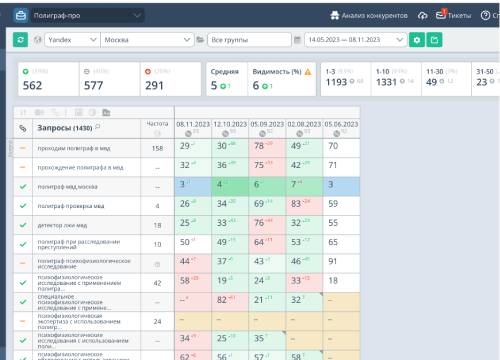Select query детектор лжи мвд
This screenshot has height=360, width=500.
pyautogui.click(x=62, y=225)
